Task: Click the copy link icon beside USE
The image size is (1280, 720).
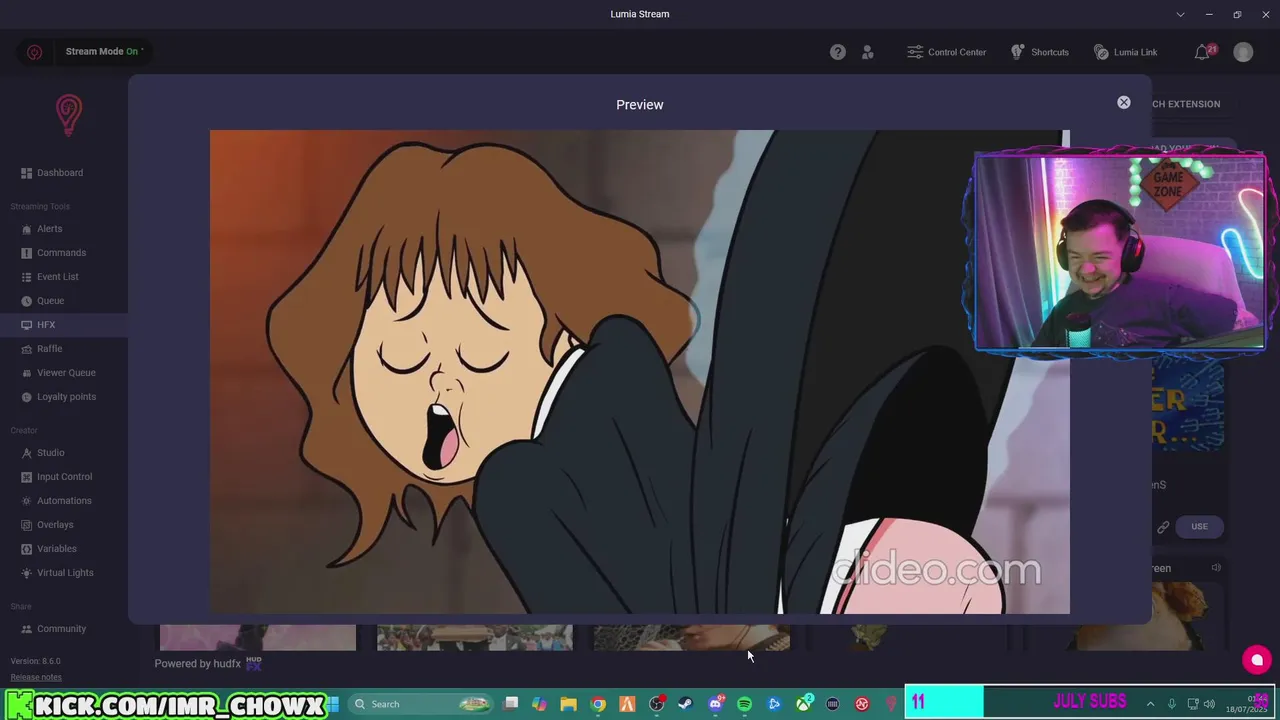Action: point(1163,527)
